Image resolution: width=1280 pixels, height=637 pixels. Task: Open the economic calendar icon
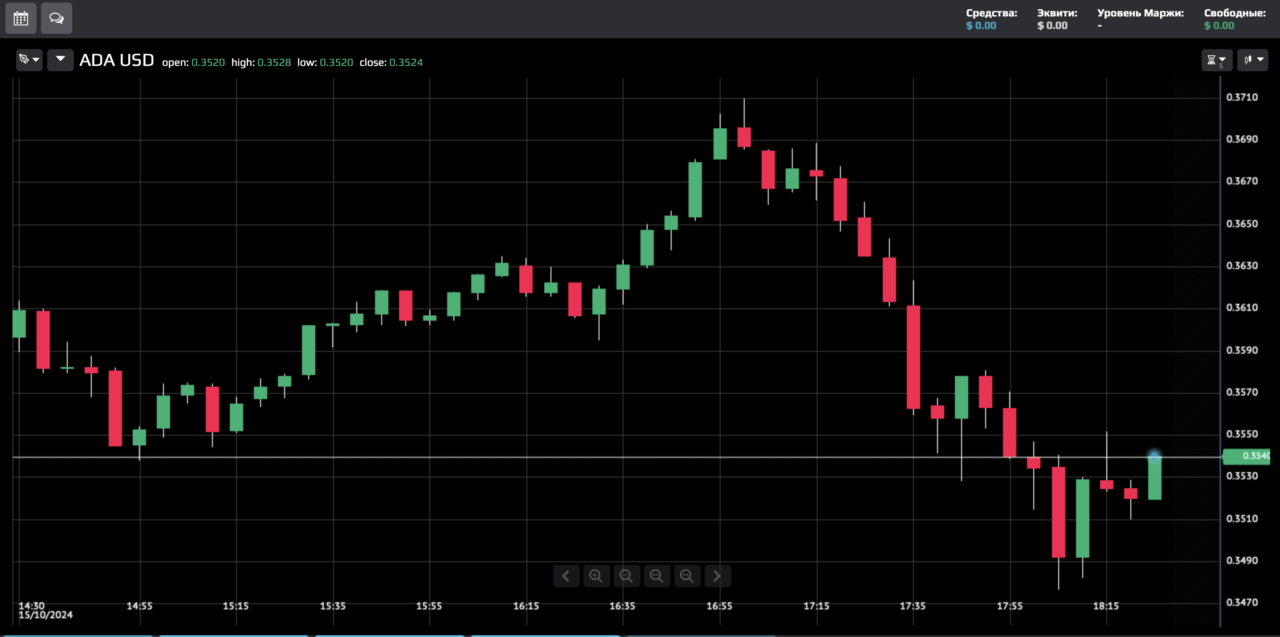coord(20,18)
